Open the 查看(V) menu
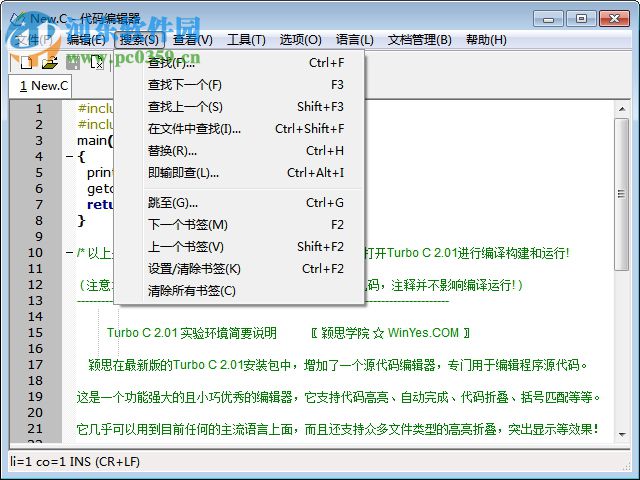Screen dimensions: 640x480 pyautogui.click(x=193, y=40)
